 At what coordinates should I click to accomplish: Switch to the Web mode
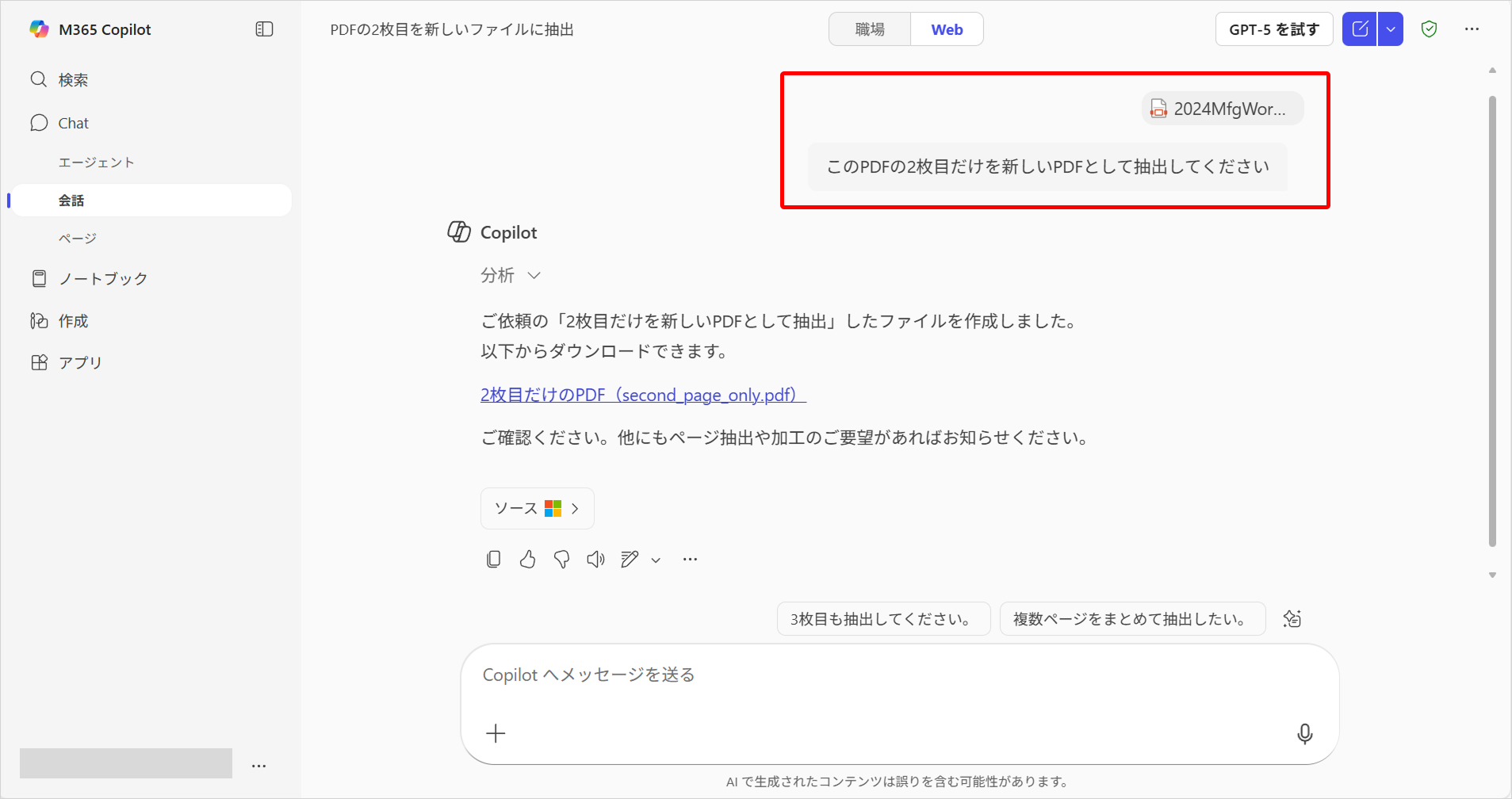[x=947, y=29]
